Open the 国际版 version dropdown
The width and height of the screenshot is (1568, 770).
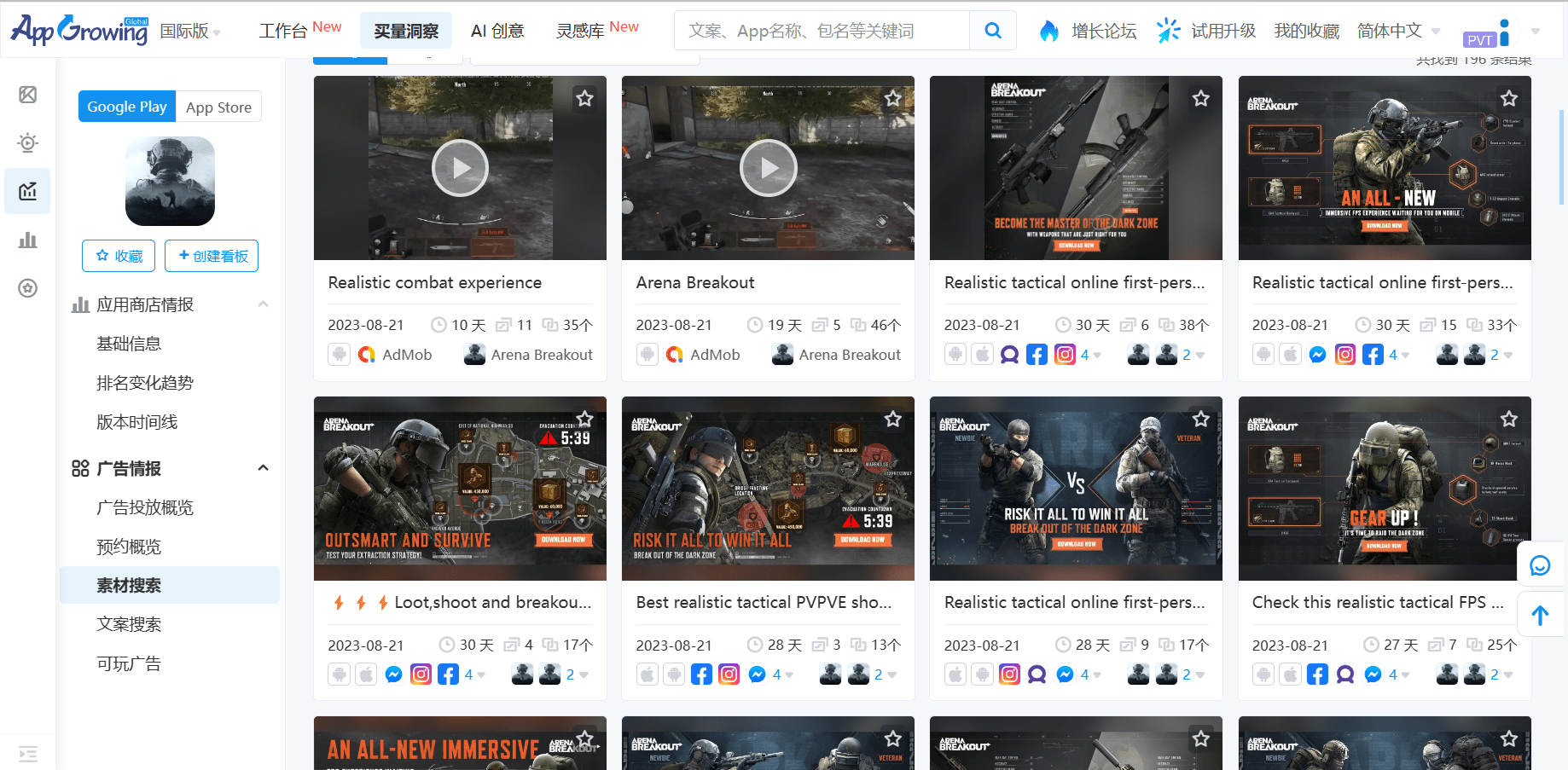(x=190, y=32)
